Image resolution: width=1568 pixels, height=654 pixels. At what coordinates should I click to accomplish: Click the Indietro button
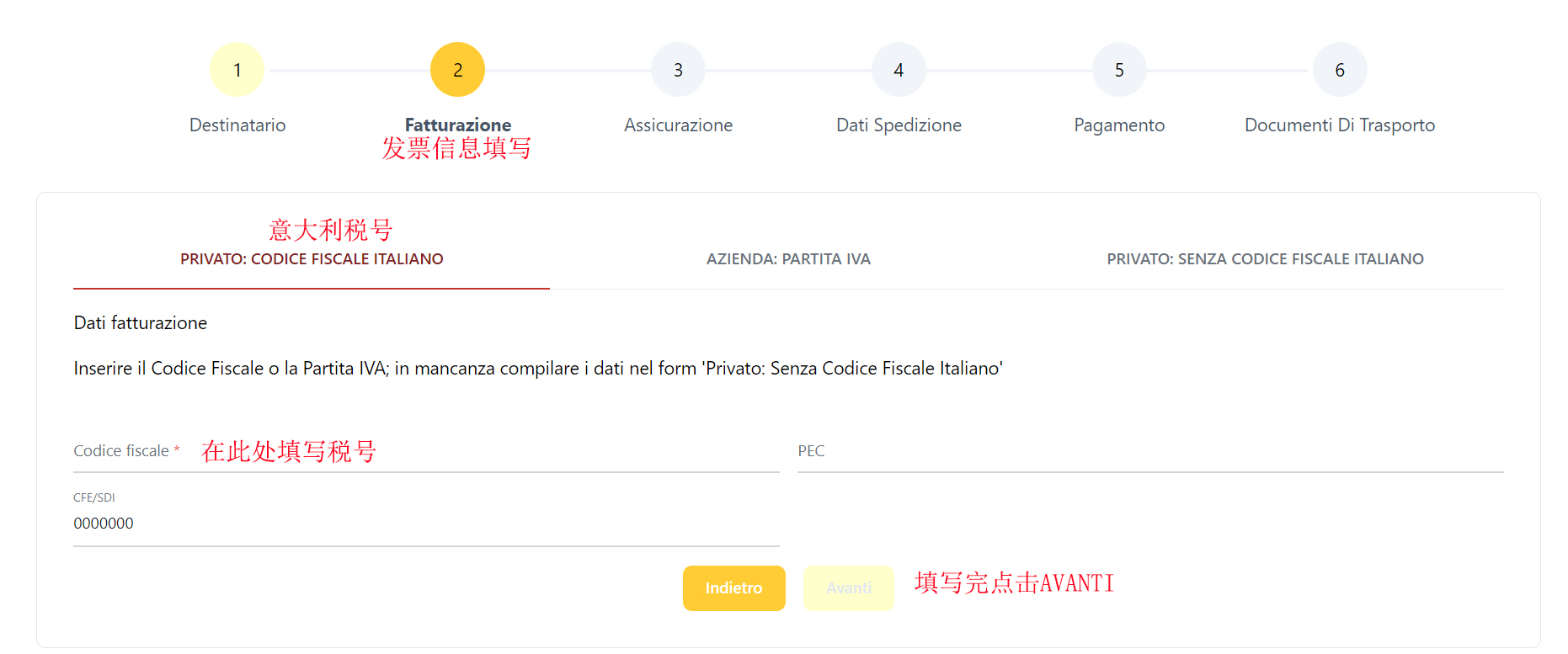point(733,588)
